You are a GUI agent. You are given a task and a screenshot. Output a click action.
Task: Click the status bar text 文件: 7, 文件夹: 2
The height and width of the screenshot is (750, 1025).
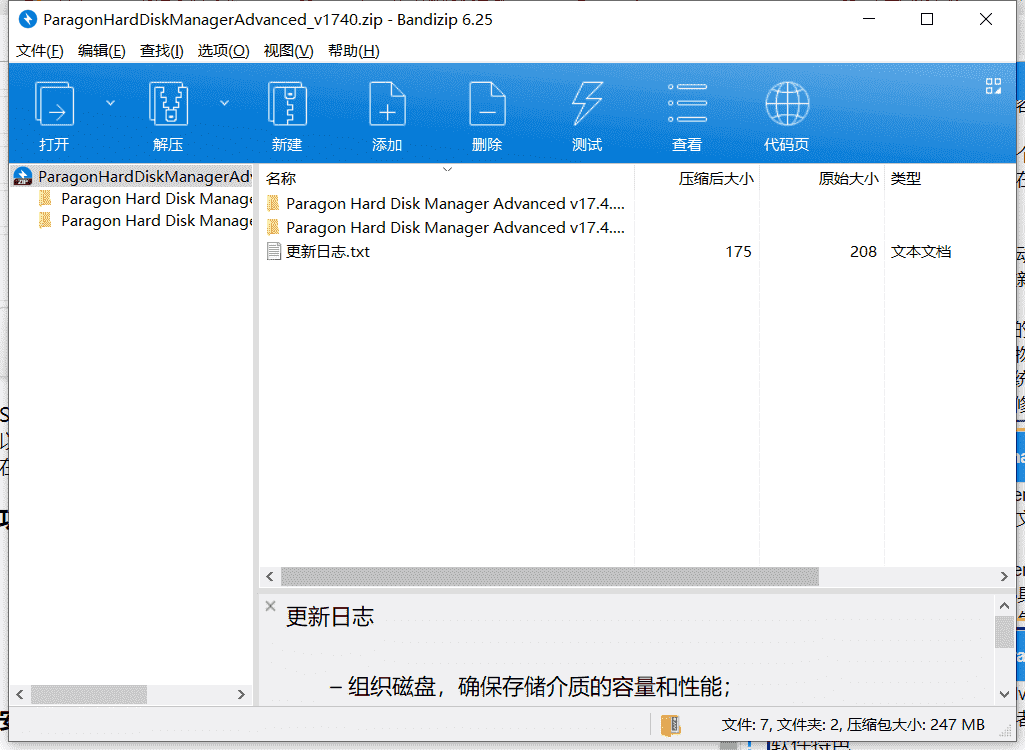(x=781, y=724)
